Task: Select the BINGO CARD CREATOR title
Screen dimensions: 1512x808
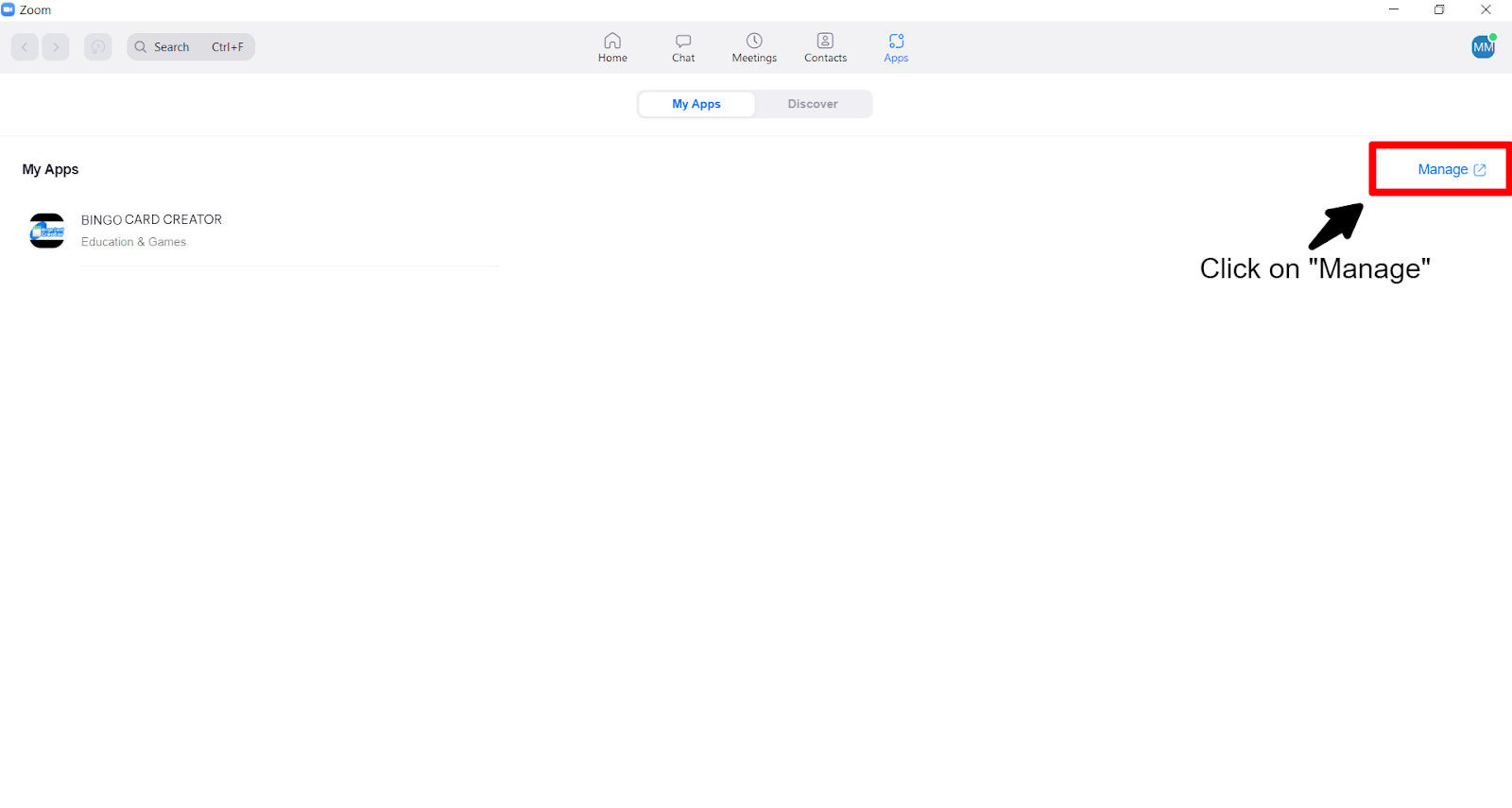Action: coord(151,219)
